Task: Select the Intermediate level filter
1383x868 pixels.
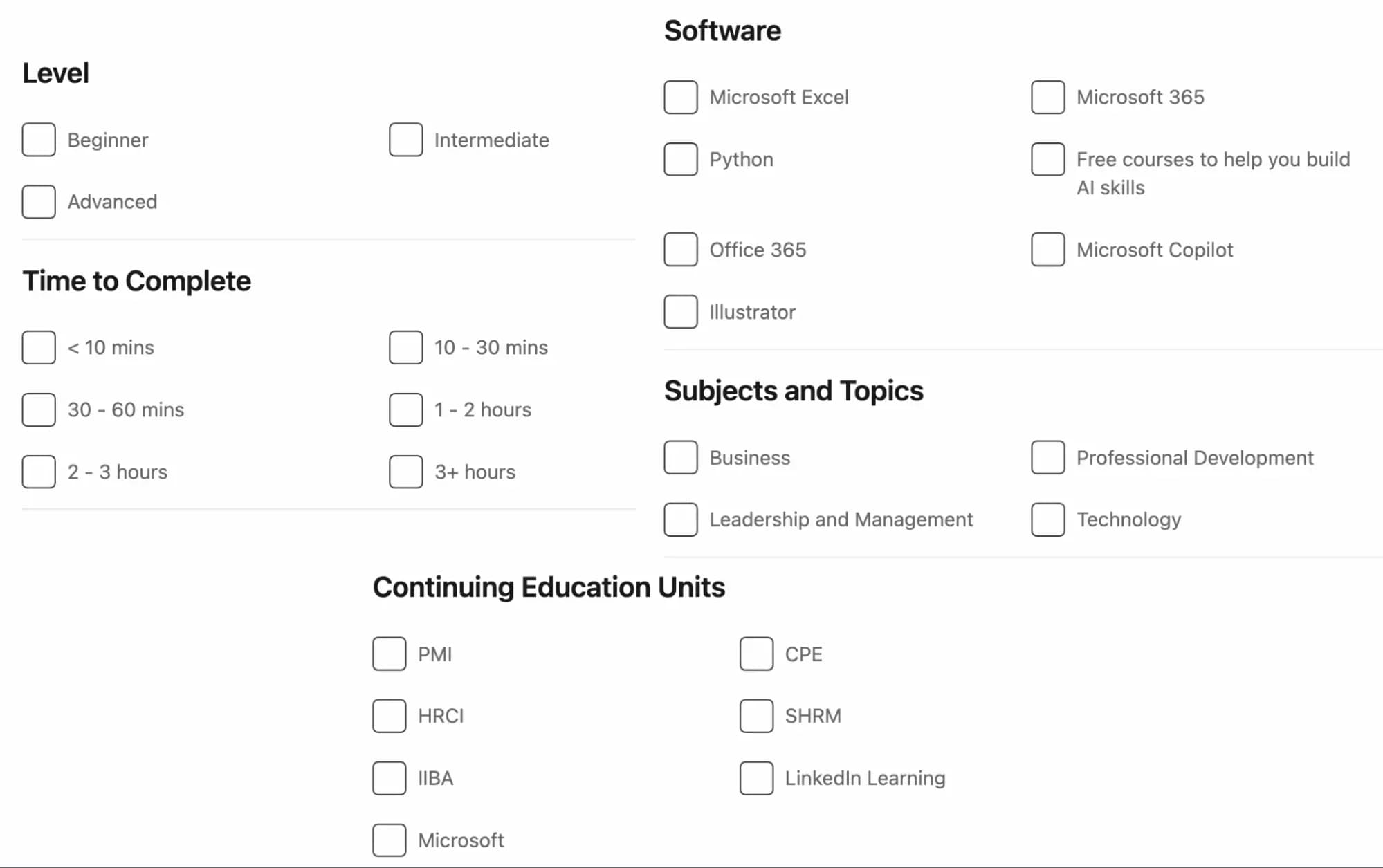Action: pos(405,140)
